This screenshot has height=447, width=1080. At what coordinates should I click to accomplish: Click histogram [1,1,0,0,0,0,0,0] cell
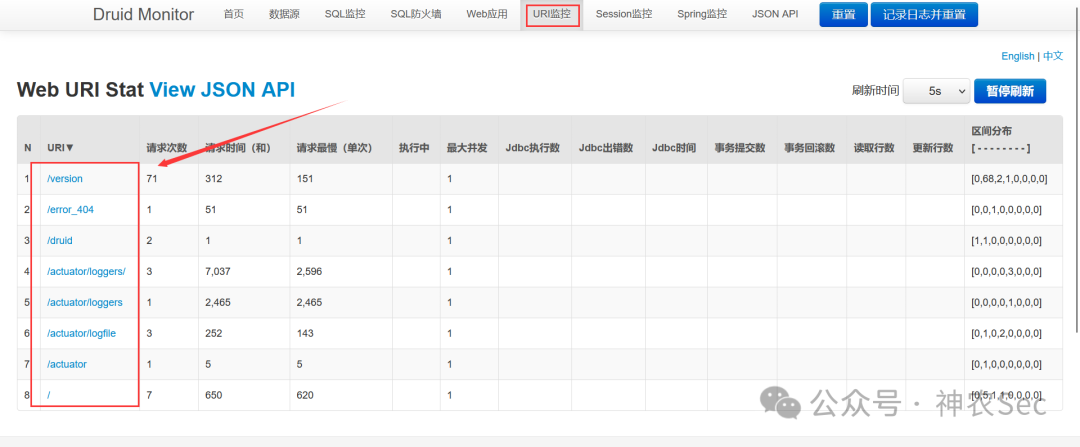1006,240
